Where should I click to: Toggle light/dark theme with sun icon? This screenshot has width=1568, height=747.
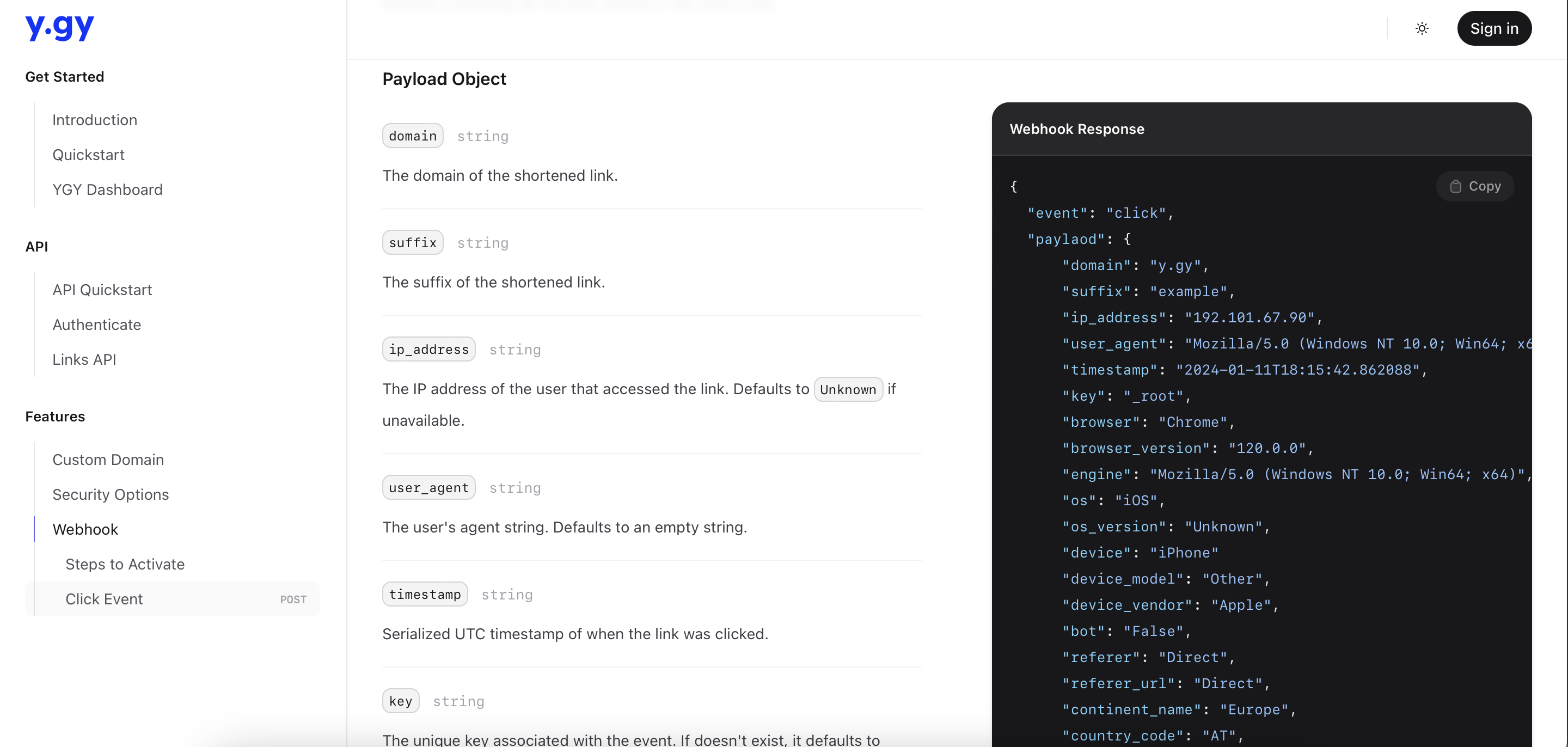(1422, 28)
